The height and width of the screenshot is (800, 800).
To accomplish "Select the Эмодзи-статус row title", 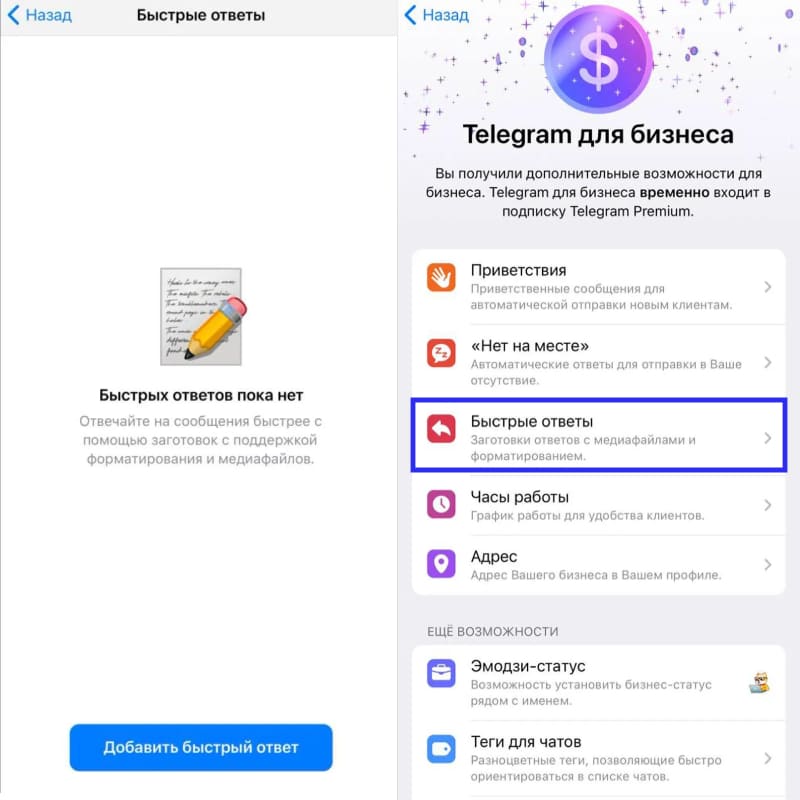I will point(528,666).
